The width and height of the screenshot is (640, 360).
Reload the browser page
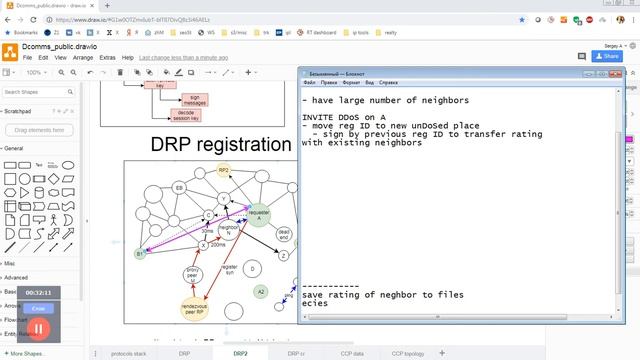33,20
